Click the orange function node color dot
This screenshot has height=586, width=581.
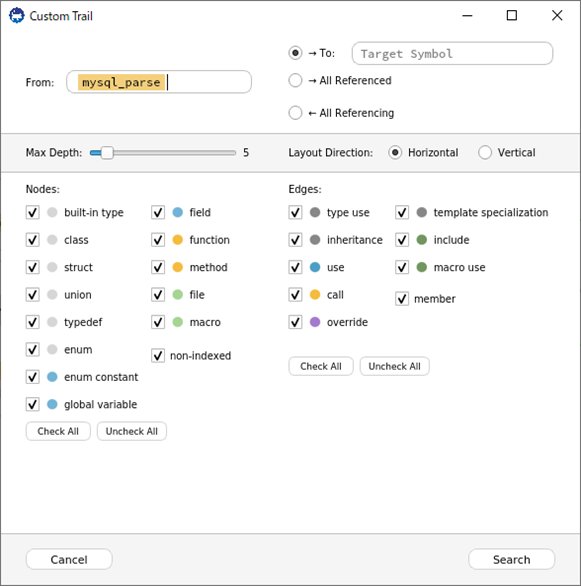[x=177, y=240]
